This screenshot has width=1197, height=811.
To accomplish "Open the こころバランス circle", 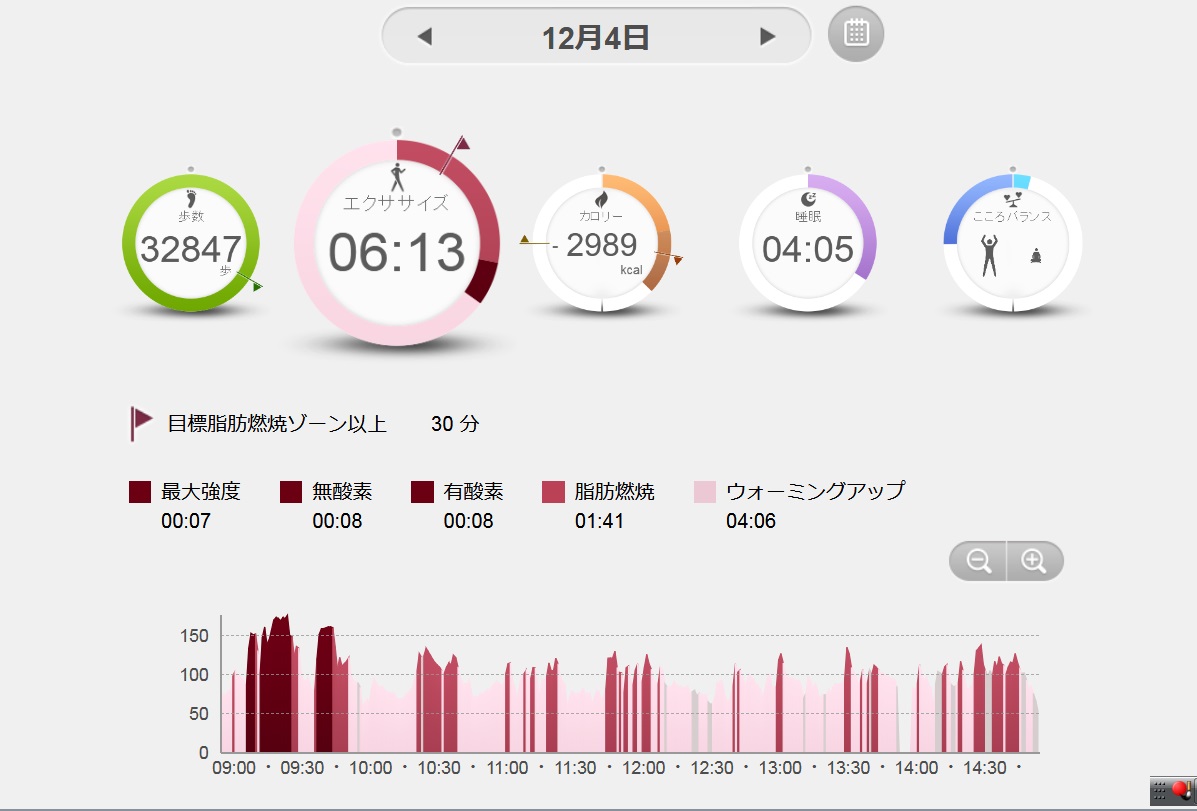I will [x=1012, y=243].
